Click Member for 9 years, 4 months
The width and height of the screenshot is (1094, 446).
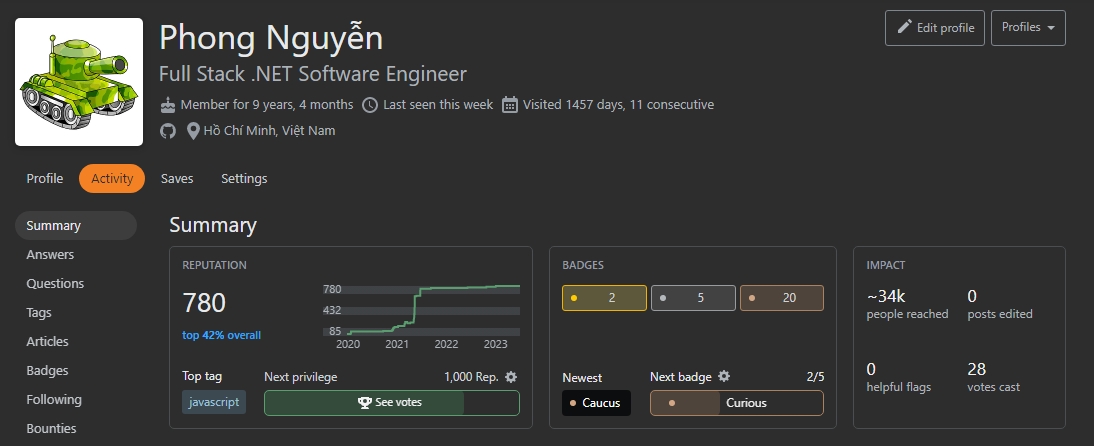coord(267,105)
